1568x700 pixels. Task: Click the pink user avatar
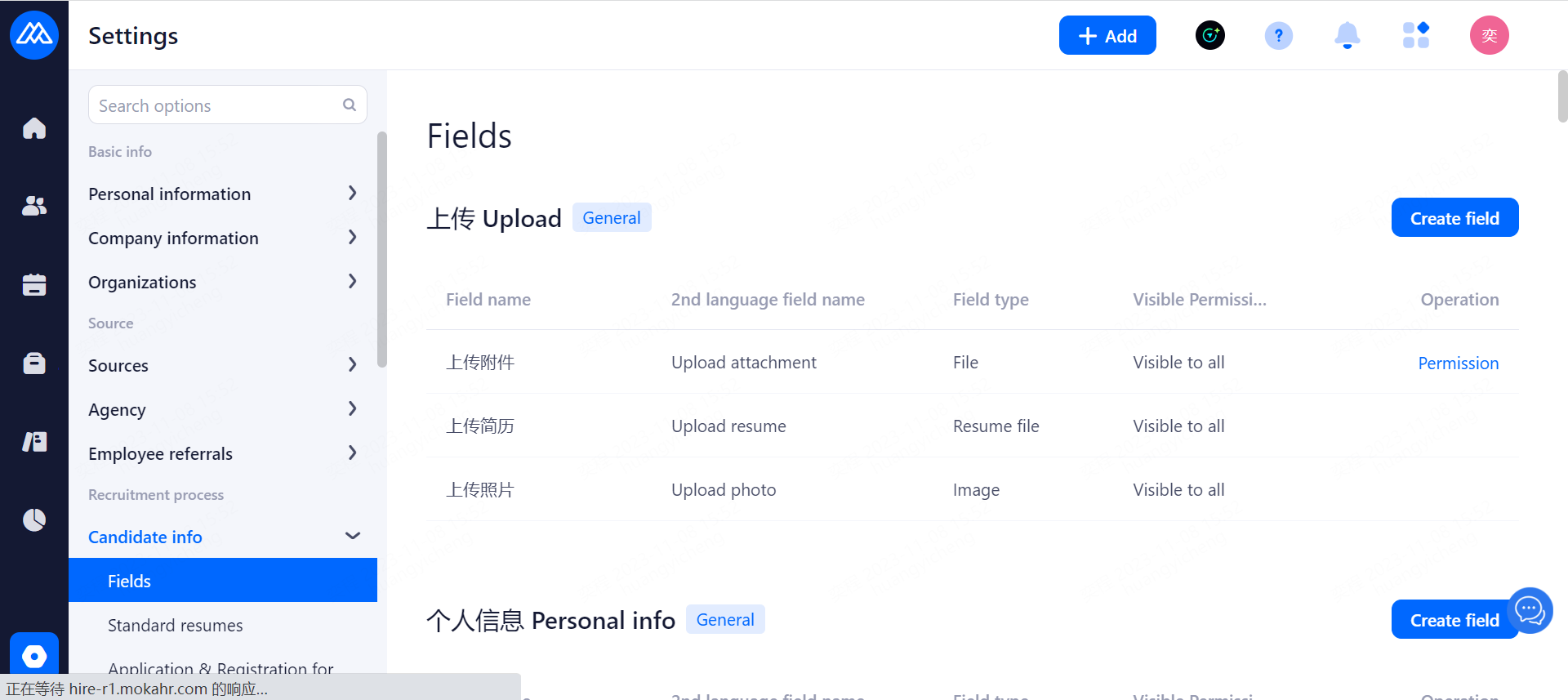[1489, 36]
